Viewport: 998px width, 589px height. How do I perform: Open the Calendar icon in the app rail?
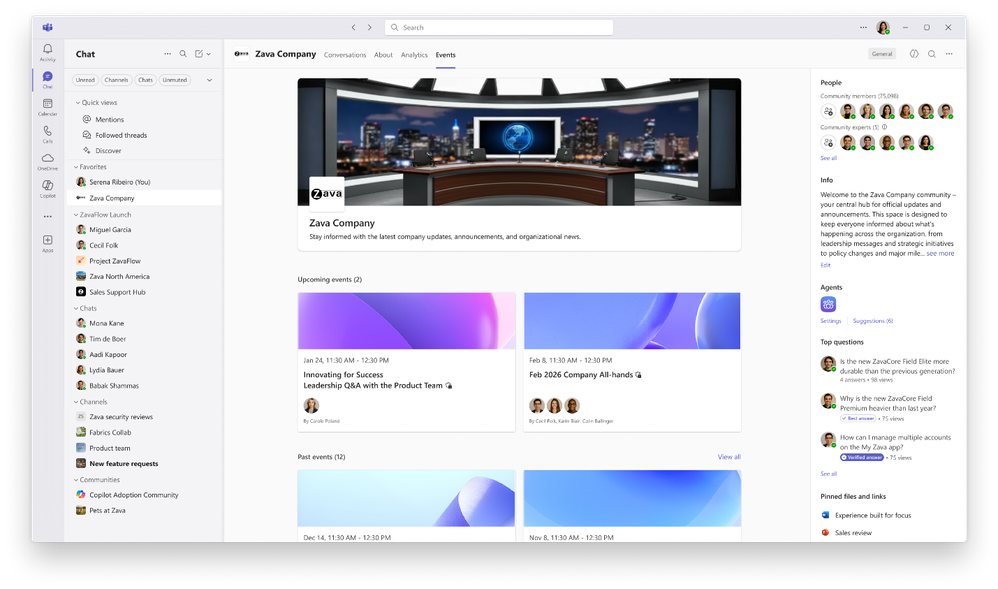(x=48, y=106)
